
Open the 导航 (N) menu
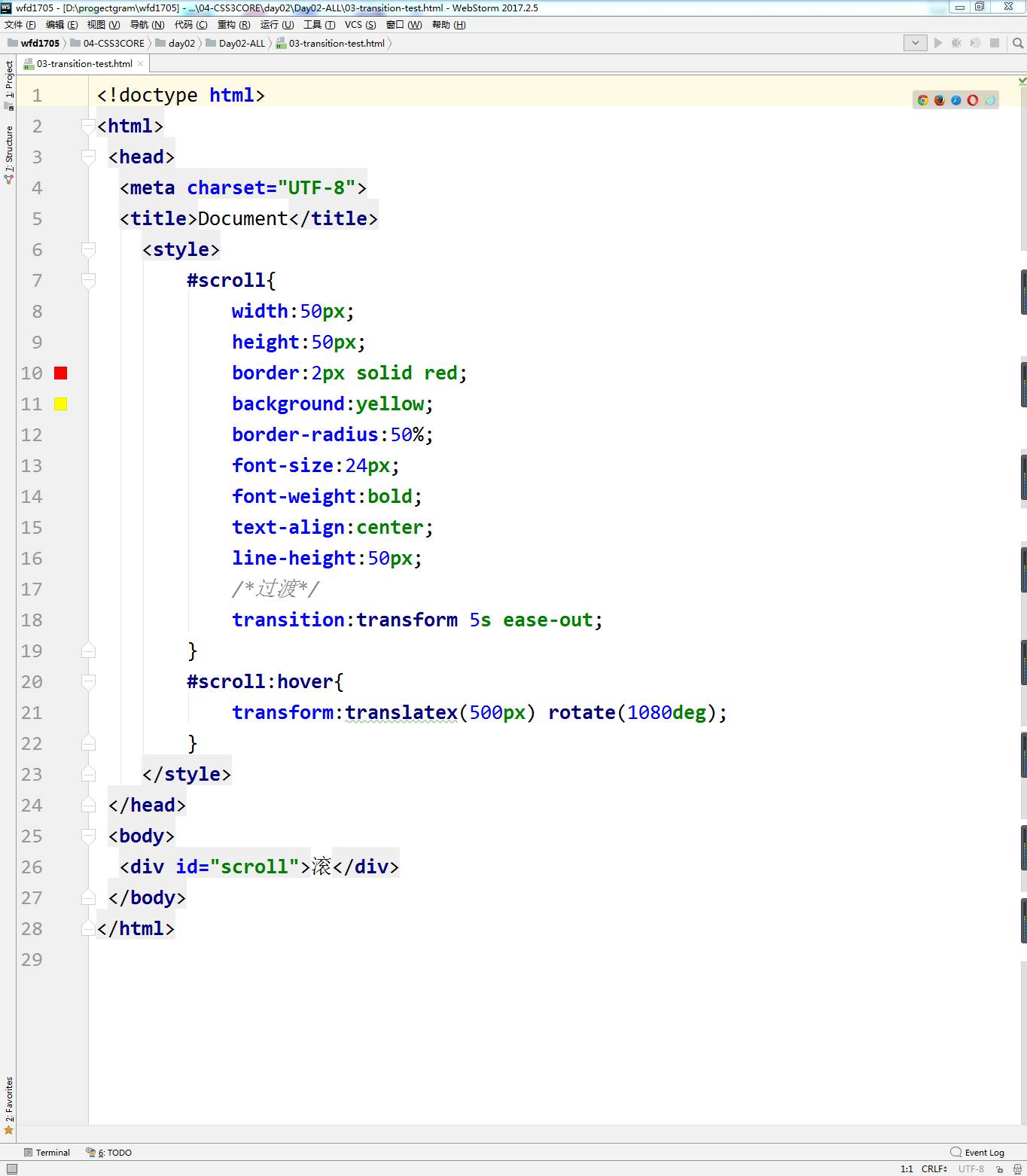coord(148,25)
